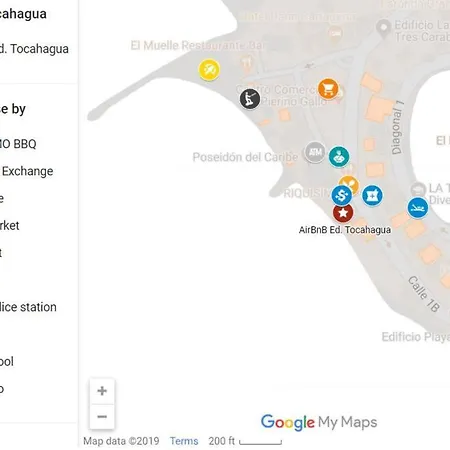
Task: Select the BBQ entry in sidebar
Action: coord(18,144)
